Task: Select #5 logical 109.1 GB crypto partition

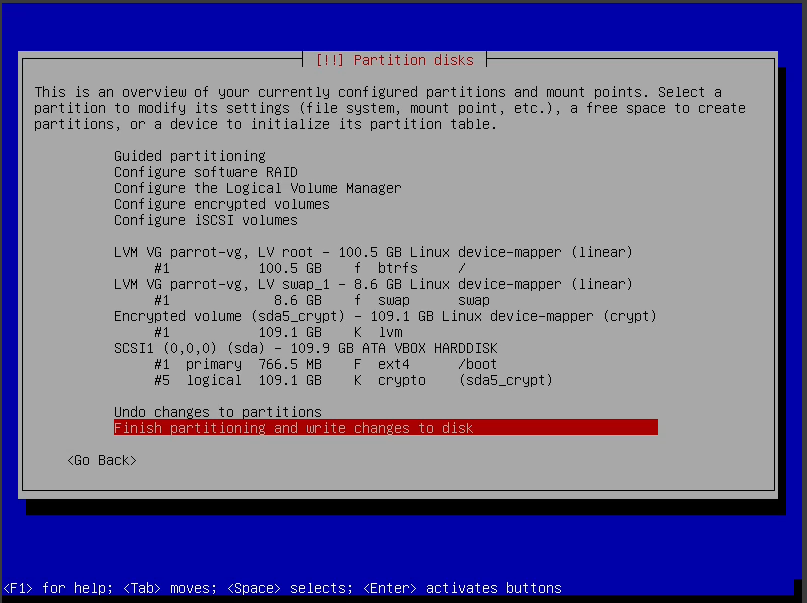Action: (x=353, y=380)
